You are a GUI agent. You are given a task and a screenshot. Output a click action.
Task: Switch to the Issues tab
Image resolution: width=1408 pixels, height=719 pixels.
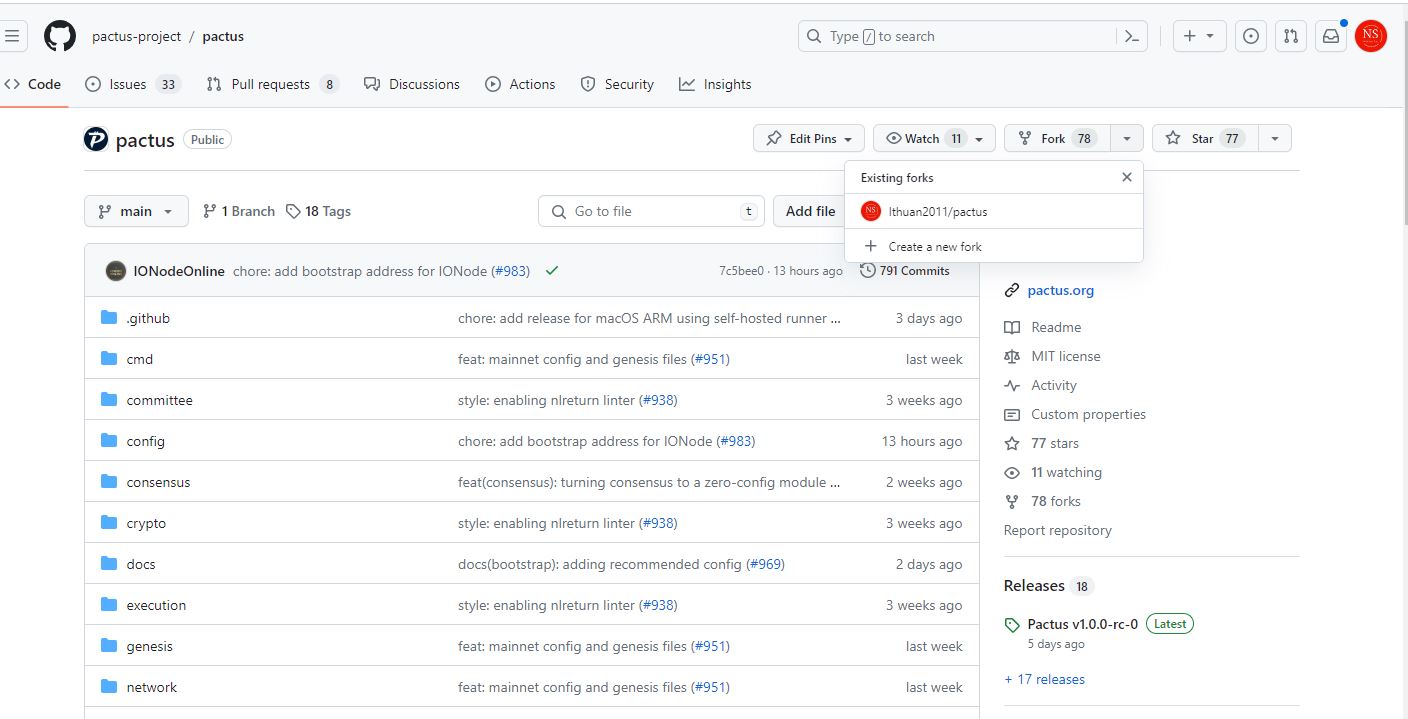click(127, 85)
